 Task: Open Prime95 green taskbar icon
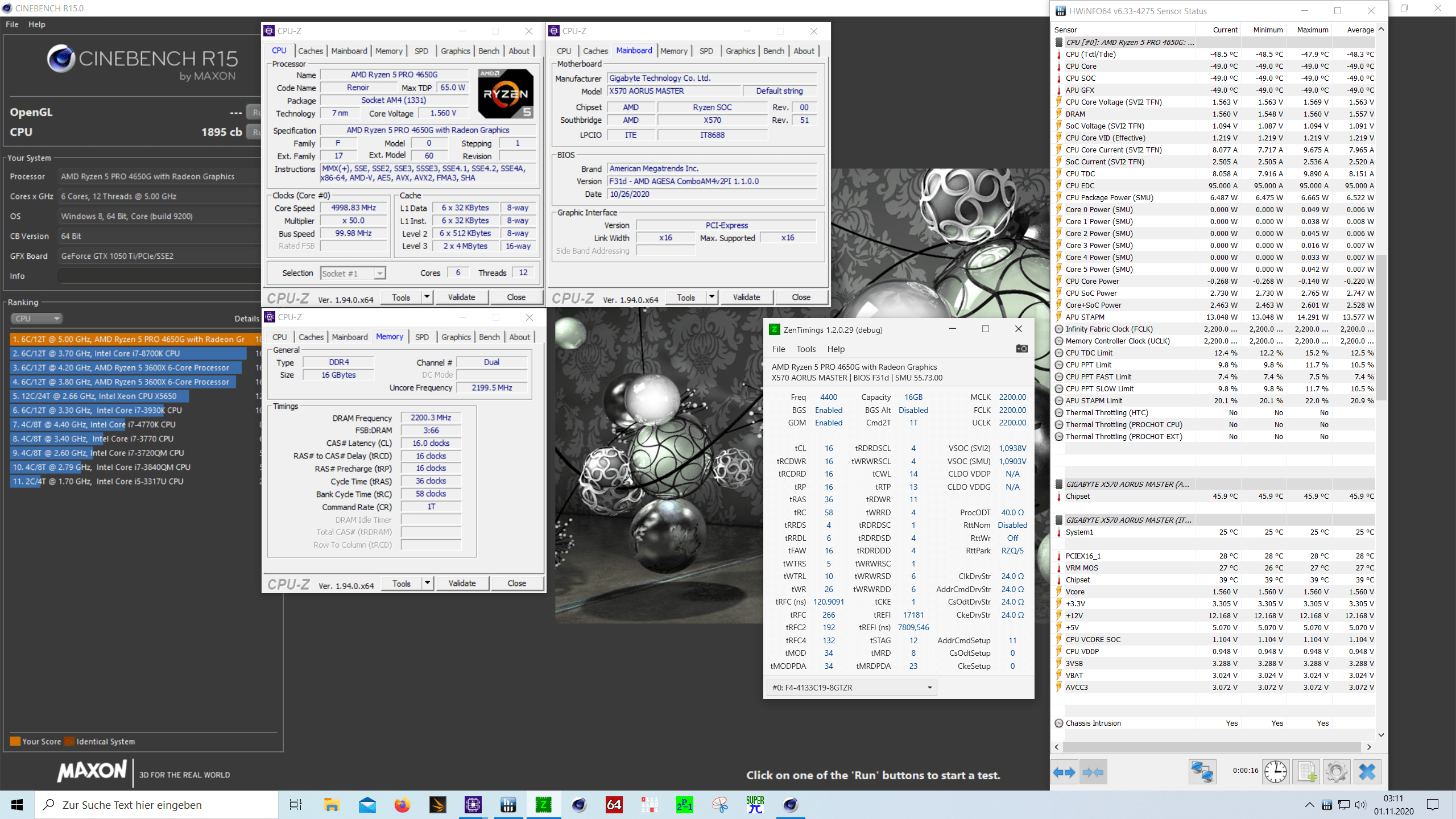pyautogui.click(x=684, y=805)
